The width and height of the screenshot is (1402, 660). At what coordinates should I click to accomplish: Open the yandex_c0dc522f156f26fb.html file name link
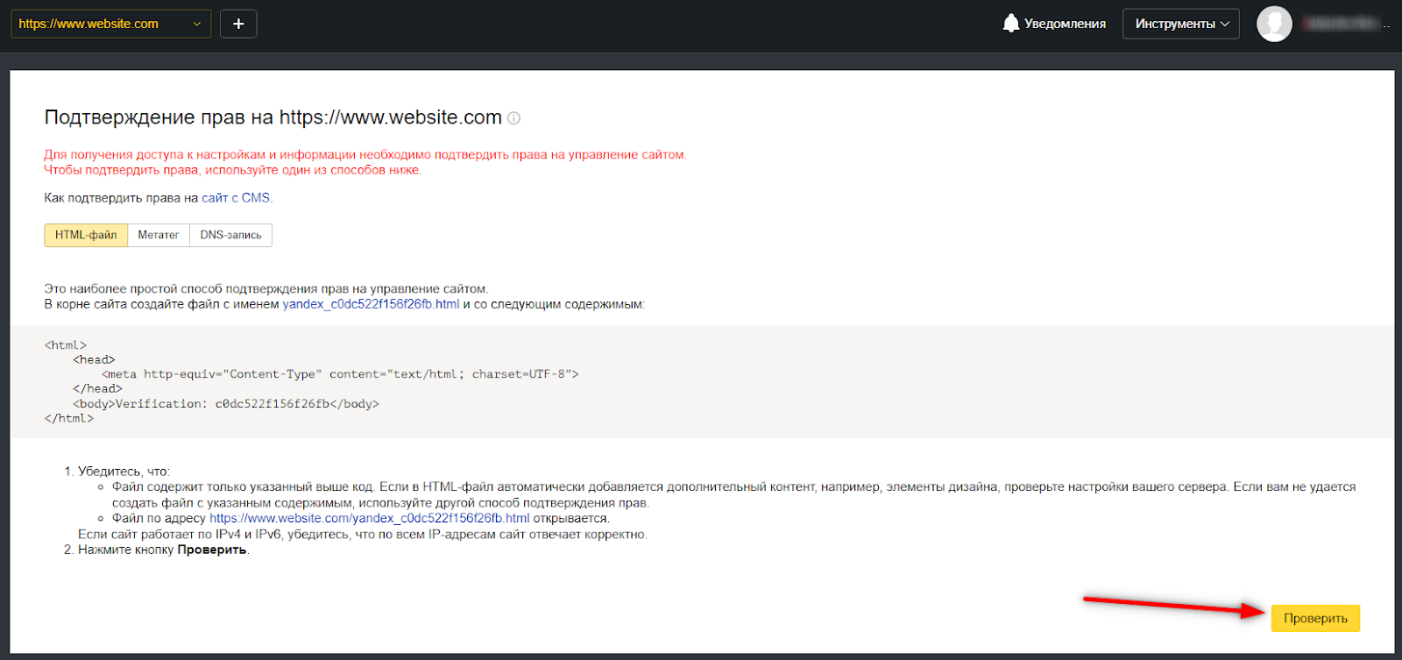pyautogui.click(x=371, y=304)
